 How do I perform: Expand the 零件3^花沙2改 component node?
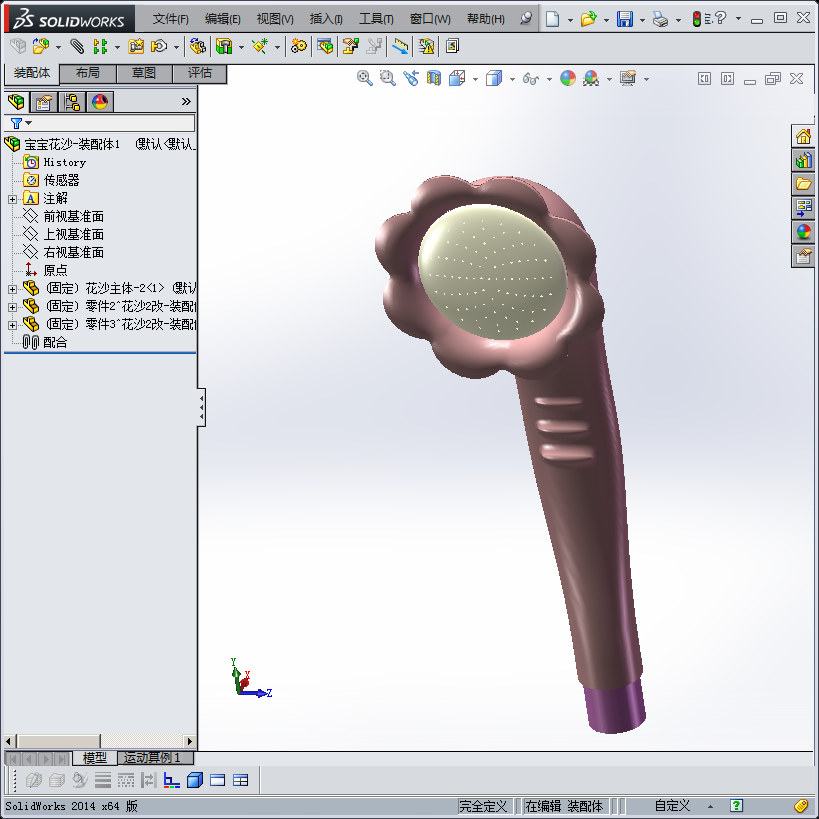(x=13, y=325)
